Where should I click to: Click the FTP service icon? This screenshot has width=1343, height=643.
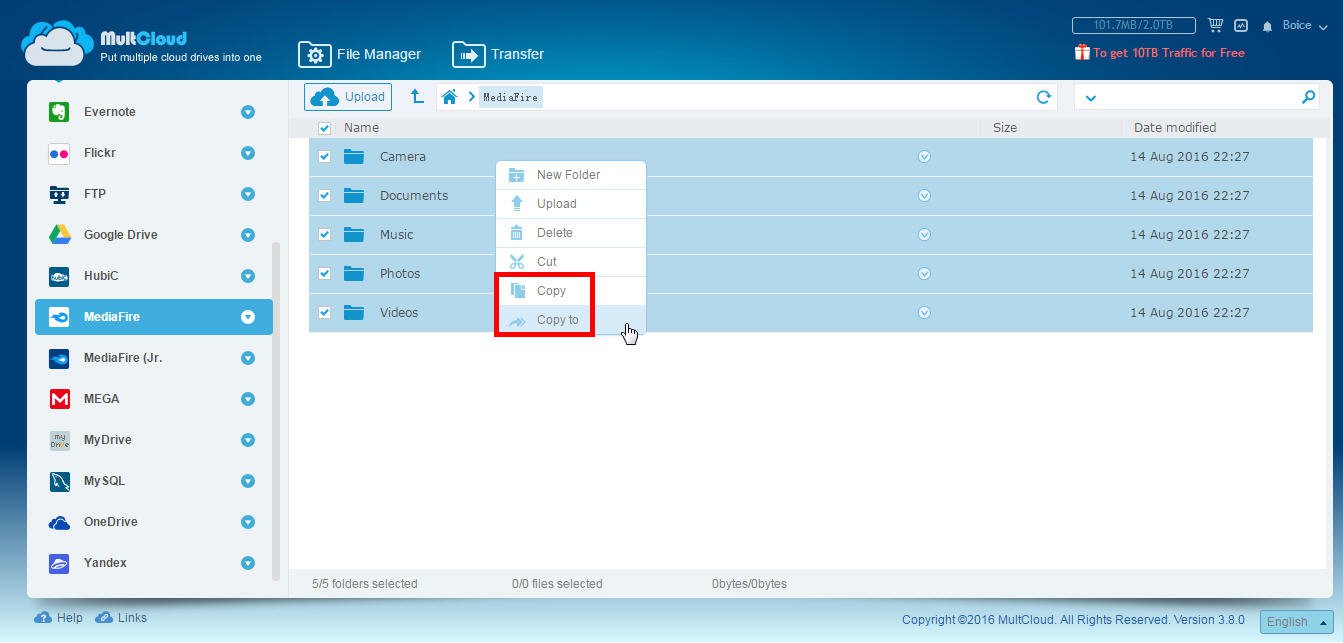pyautogui.click(x=59, y=194)
